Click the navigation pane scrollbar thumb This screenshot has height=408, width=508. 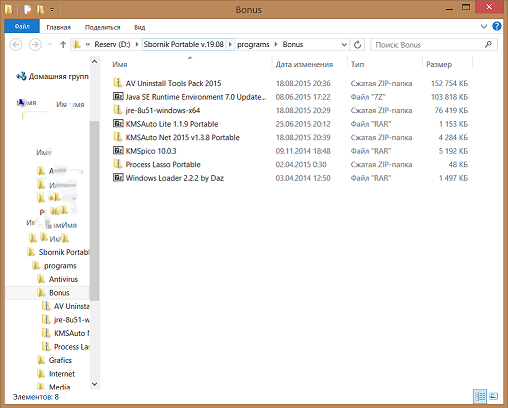94,211
